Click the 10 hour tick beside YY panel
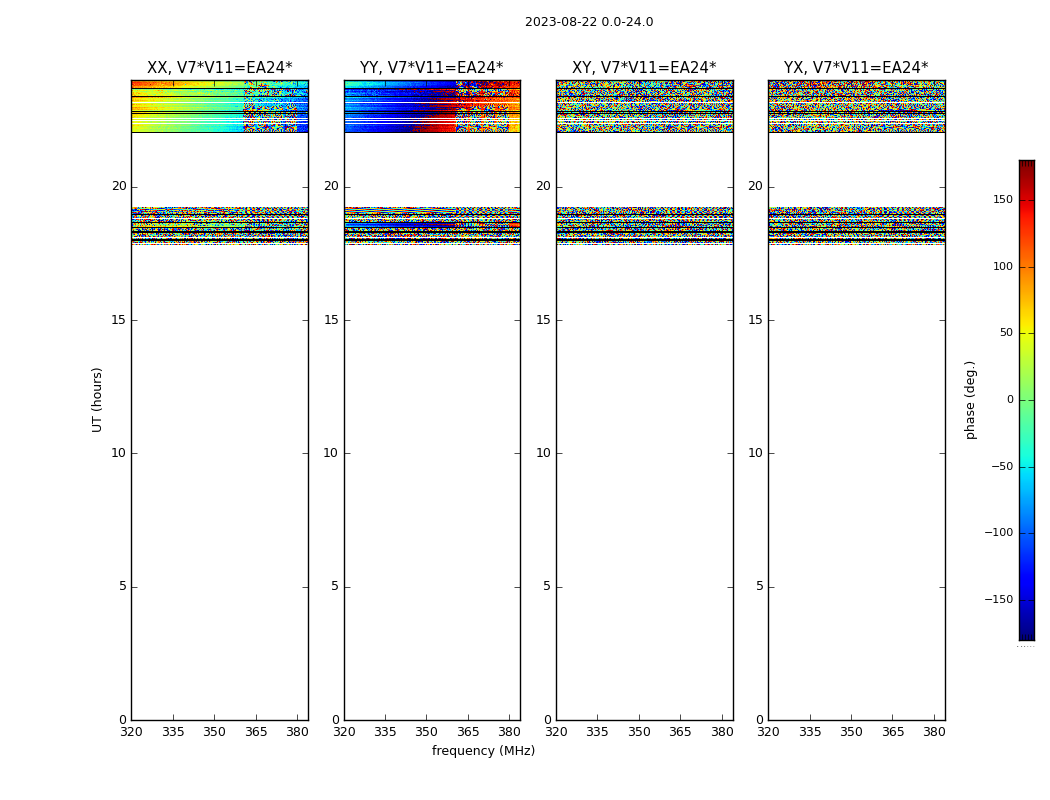 pyautogui.click(x=331, y=453)
